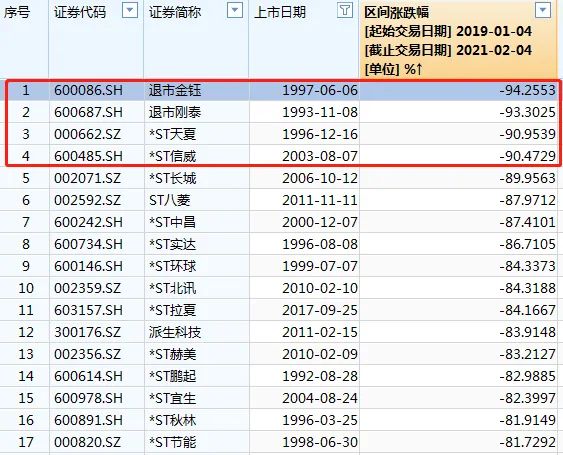Open the 证券代码 column dropdown arrow

[130, 11]
